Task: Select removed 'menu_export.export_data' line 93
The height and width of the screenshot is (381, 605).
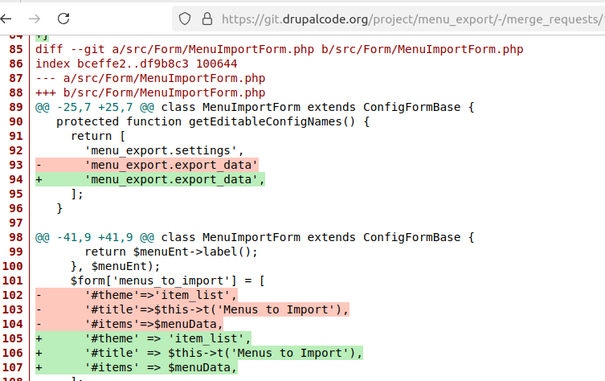Action: click(147, 165)
